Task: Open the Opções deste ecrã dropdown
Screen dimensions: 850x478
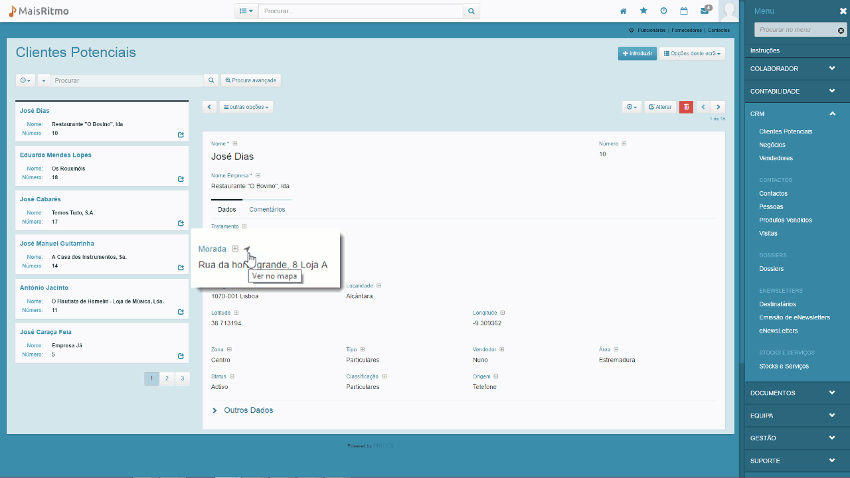Action: click(x=692, y=53)
